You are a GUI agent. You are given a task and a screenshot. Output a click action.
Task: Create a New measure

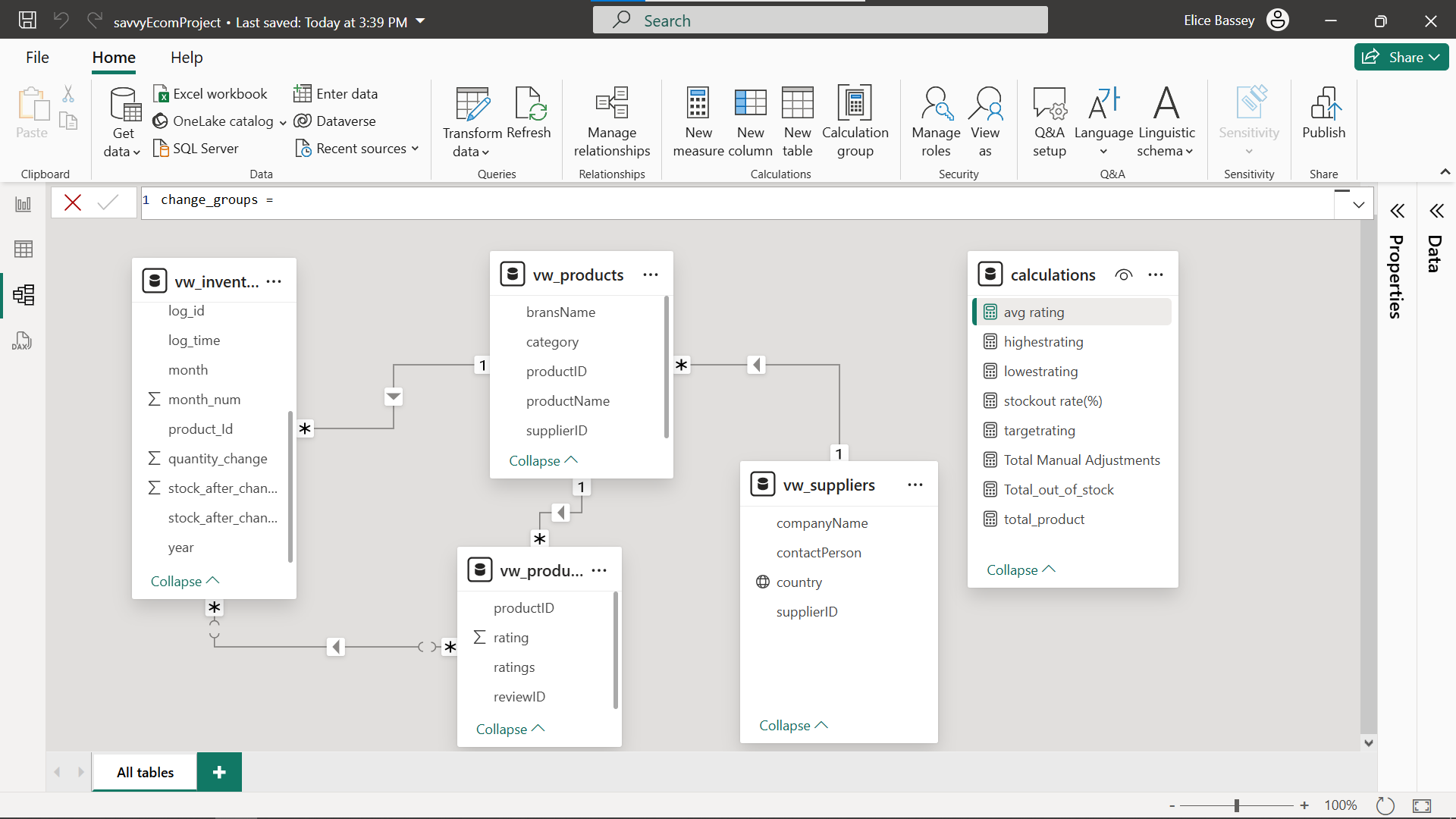(x=698, y=121)
